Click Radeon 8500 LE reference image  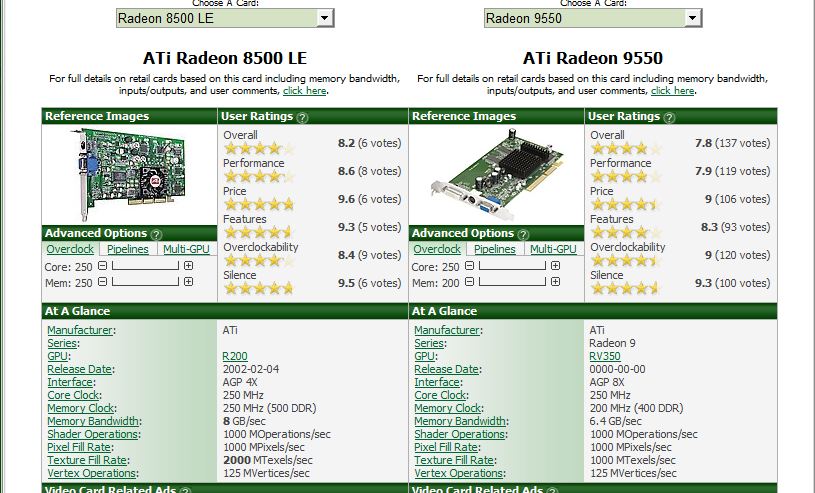(x=129, y=174)
